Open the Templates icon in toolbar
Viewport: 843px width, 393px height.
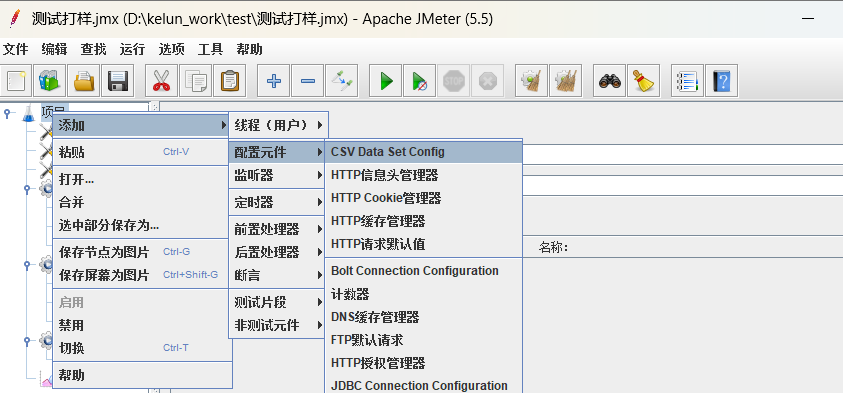(50, 81)
